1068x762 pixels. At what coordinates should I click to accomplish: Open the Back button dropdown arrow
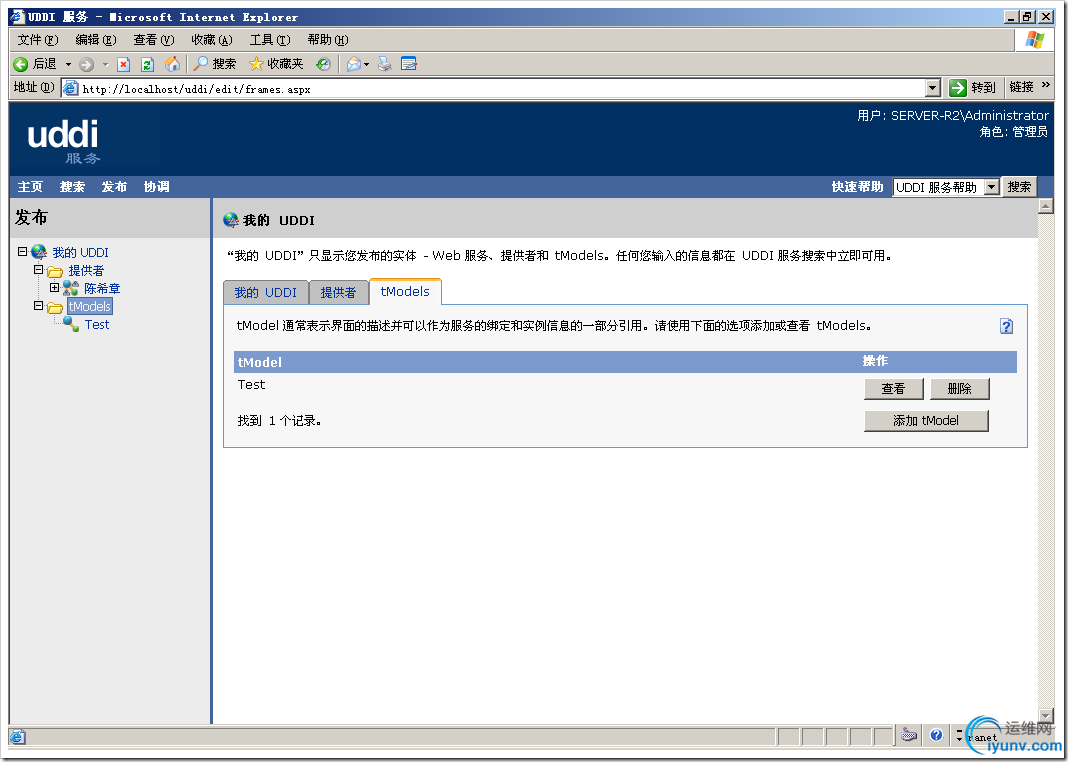pos(68,65)
